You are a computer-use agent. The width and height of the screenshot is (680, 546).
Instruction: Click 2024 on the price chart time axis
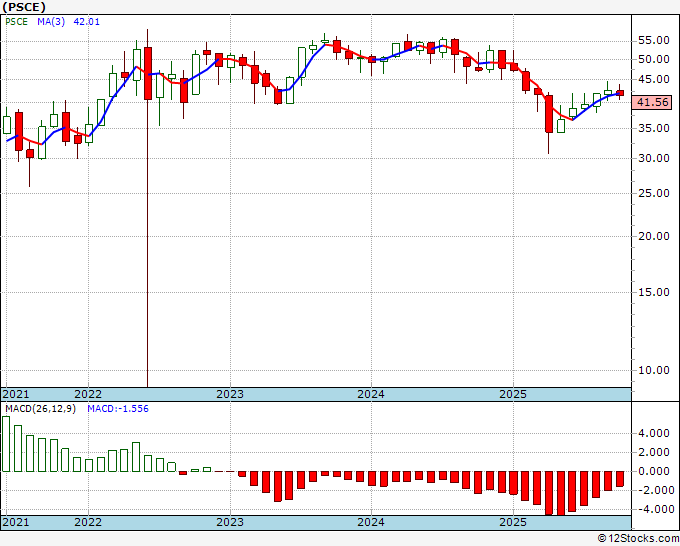click(371, 394)
